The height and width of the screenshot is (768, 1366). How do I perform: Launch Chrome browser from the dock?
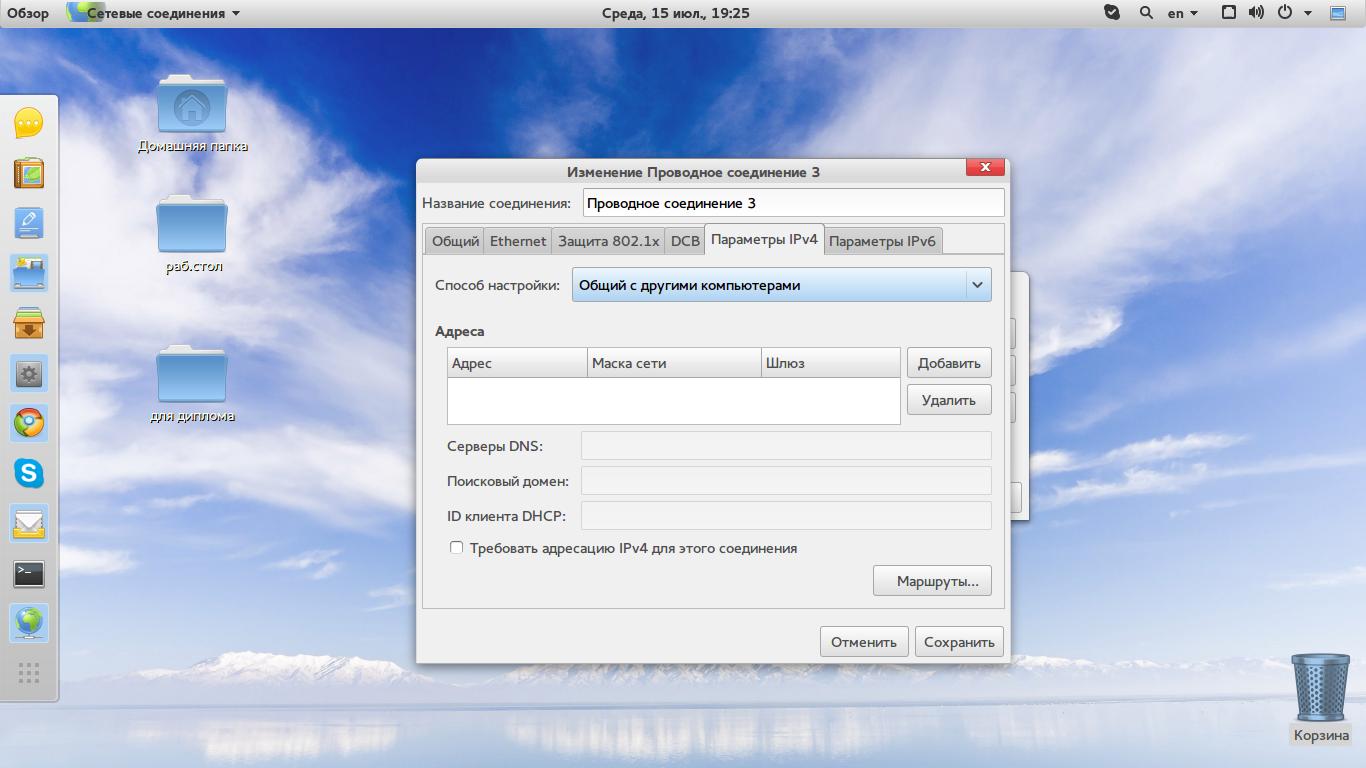coord(29,423)
